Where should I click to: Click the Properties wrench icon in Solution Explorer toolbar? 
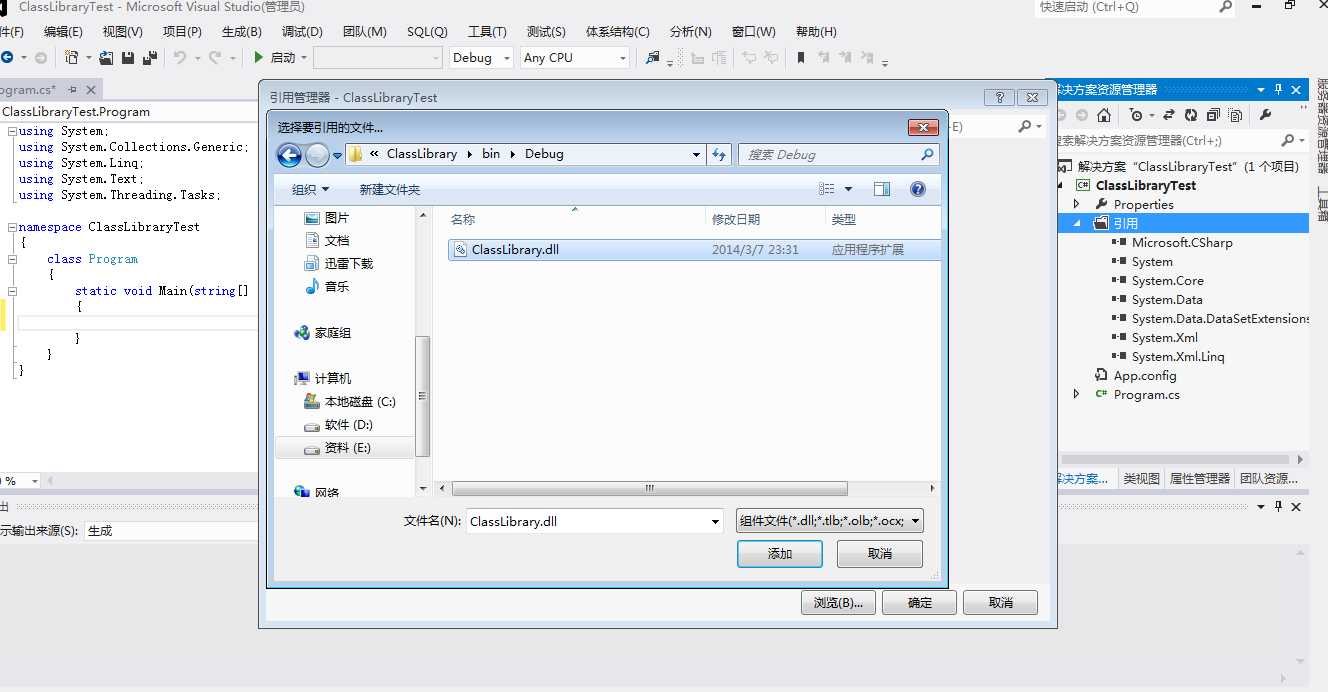coord(1266,115)
